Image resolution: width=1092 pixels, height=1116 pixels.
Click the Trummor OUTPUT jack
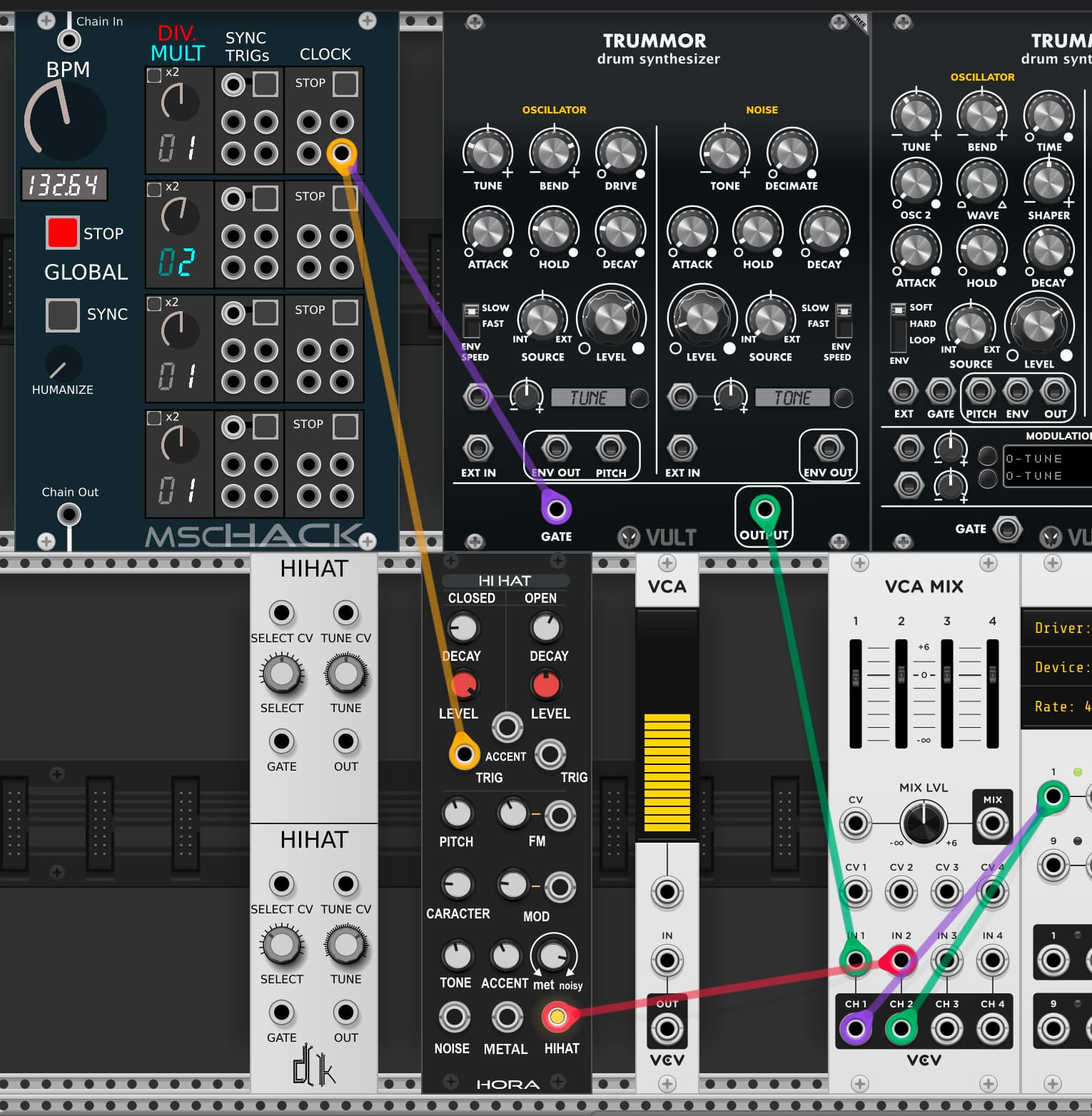(x=764, y=509)
